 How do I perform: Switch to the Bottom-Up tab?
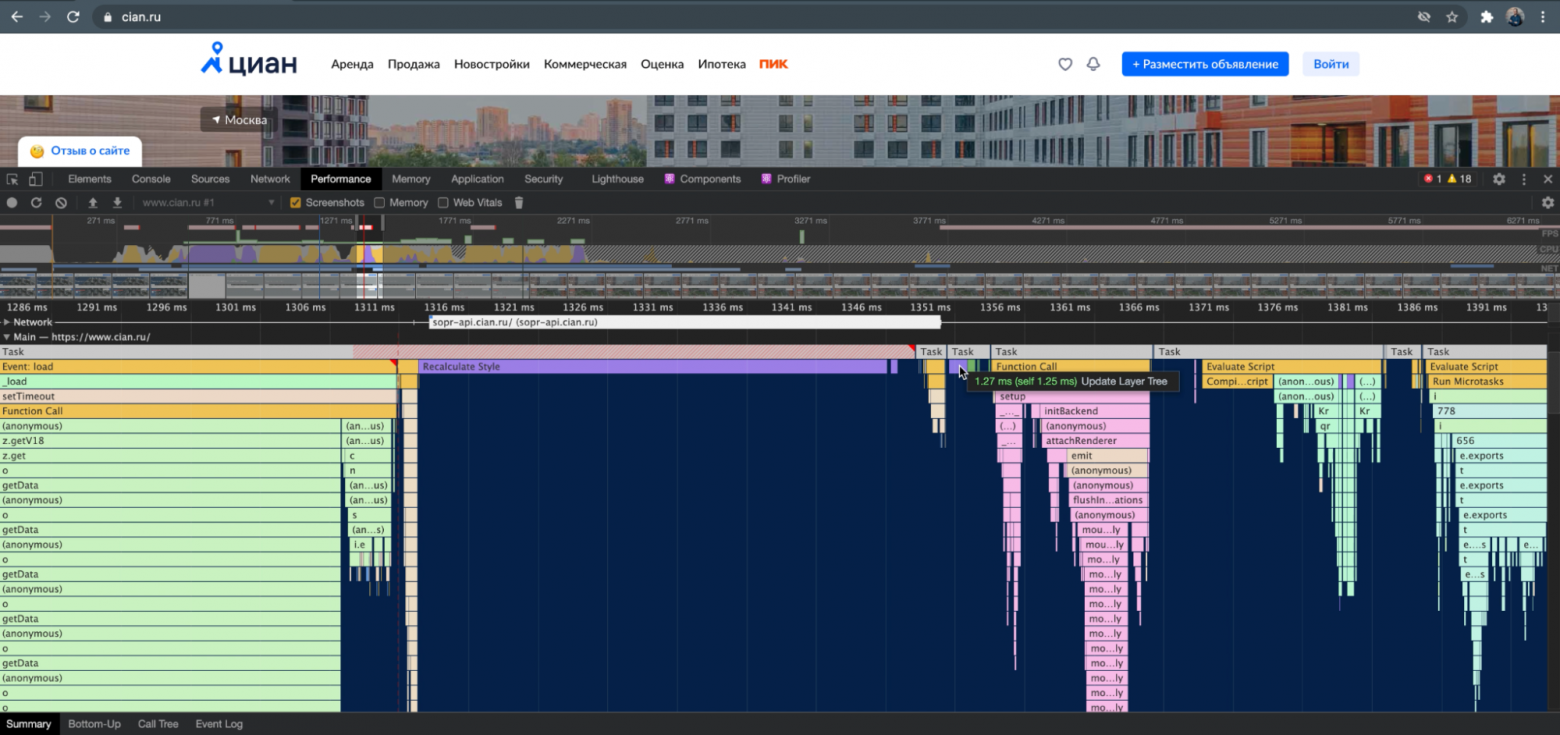pyautogui.click(x=94, y=723)
